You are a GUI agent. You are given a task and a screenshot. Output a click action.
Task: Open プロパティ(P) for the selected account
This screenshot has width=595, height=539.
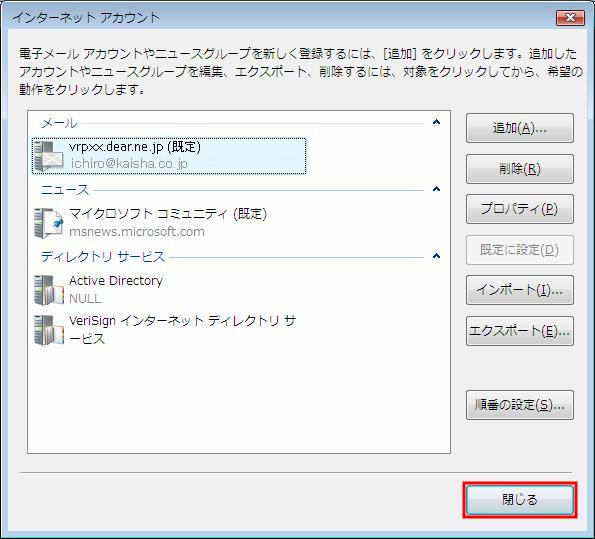519,209
